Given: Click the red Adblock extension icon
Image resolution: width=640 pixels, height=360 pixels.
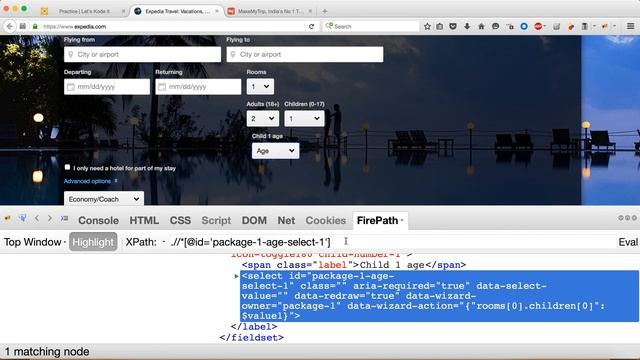Looking at the screenshot, I should tap(538, 26).
